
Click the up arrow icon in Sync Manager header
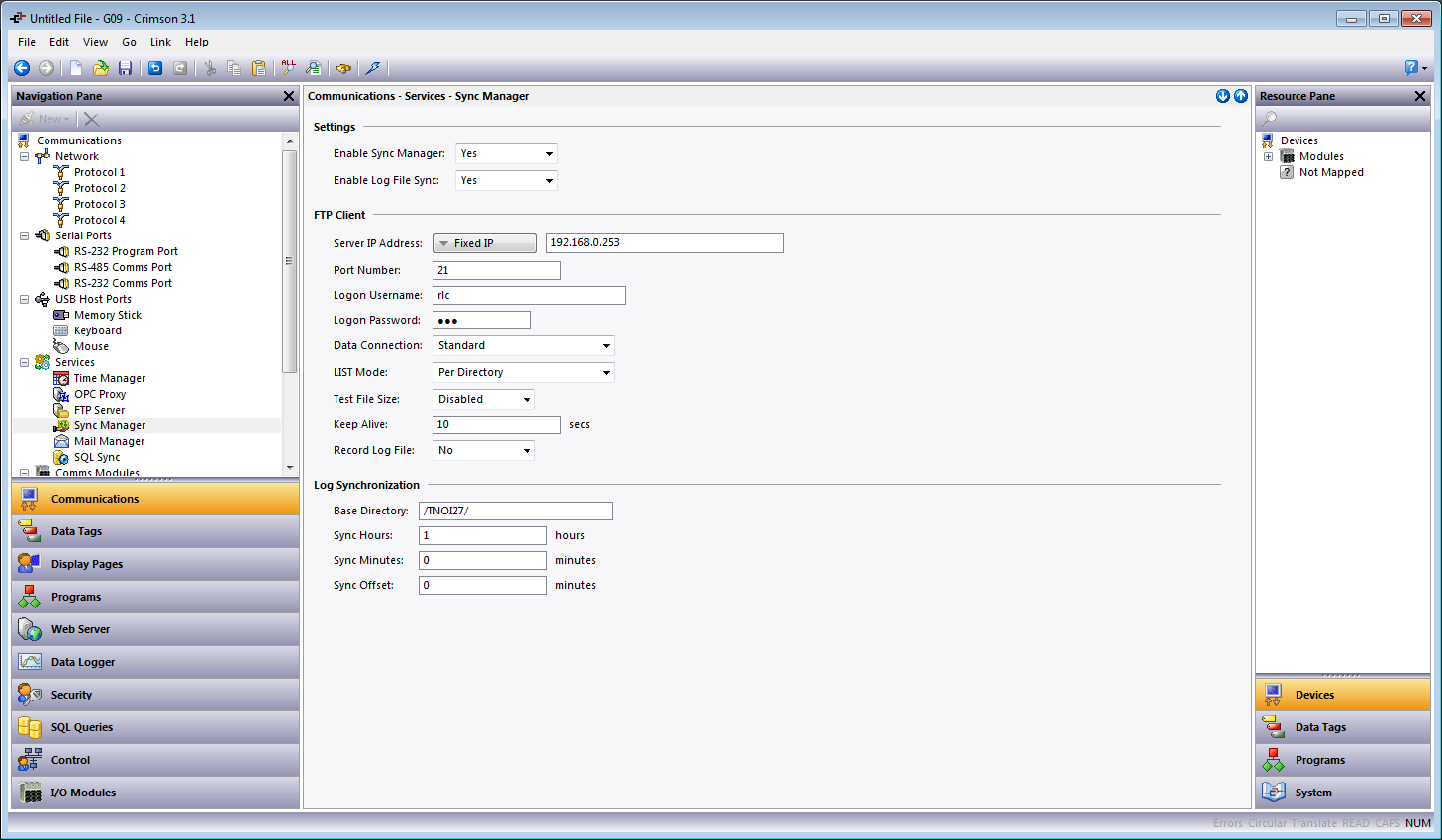[x=1241, y=96]
